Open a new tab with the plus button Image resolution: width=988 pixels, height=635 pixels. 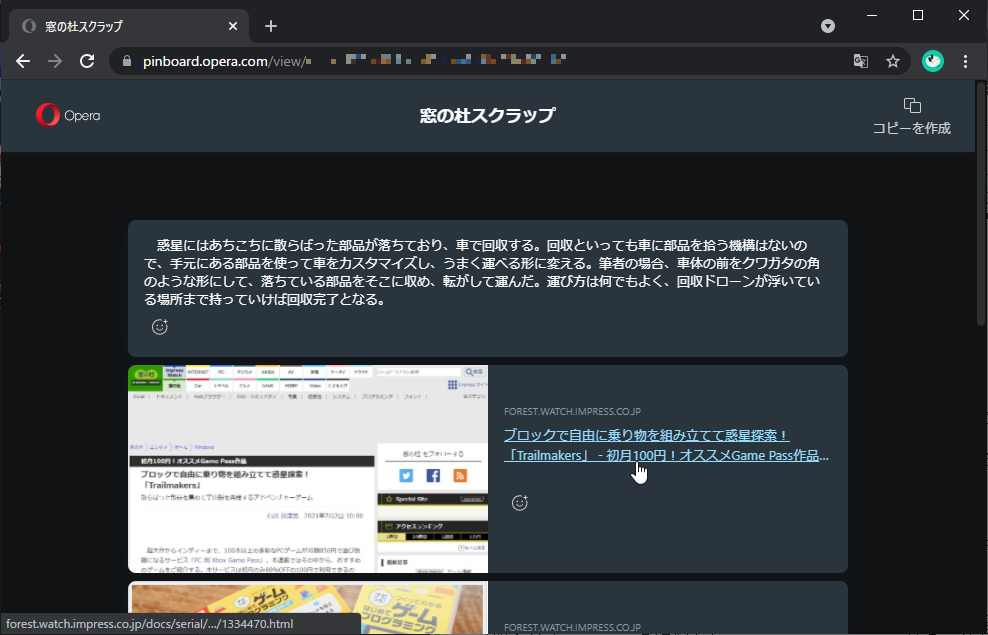(x=270, y=25)
